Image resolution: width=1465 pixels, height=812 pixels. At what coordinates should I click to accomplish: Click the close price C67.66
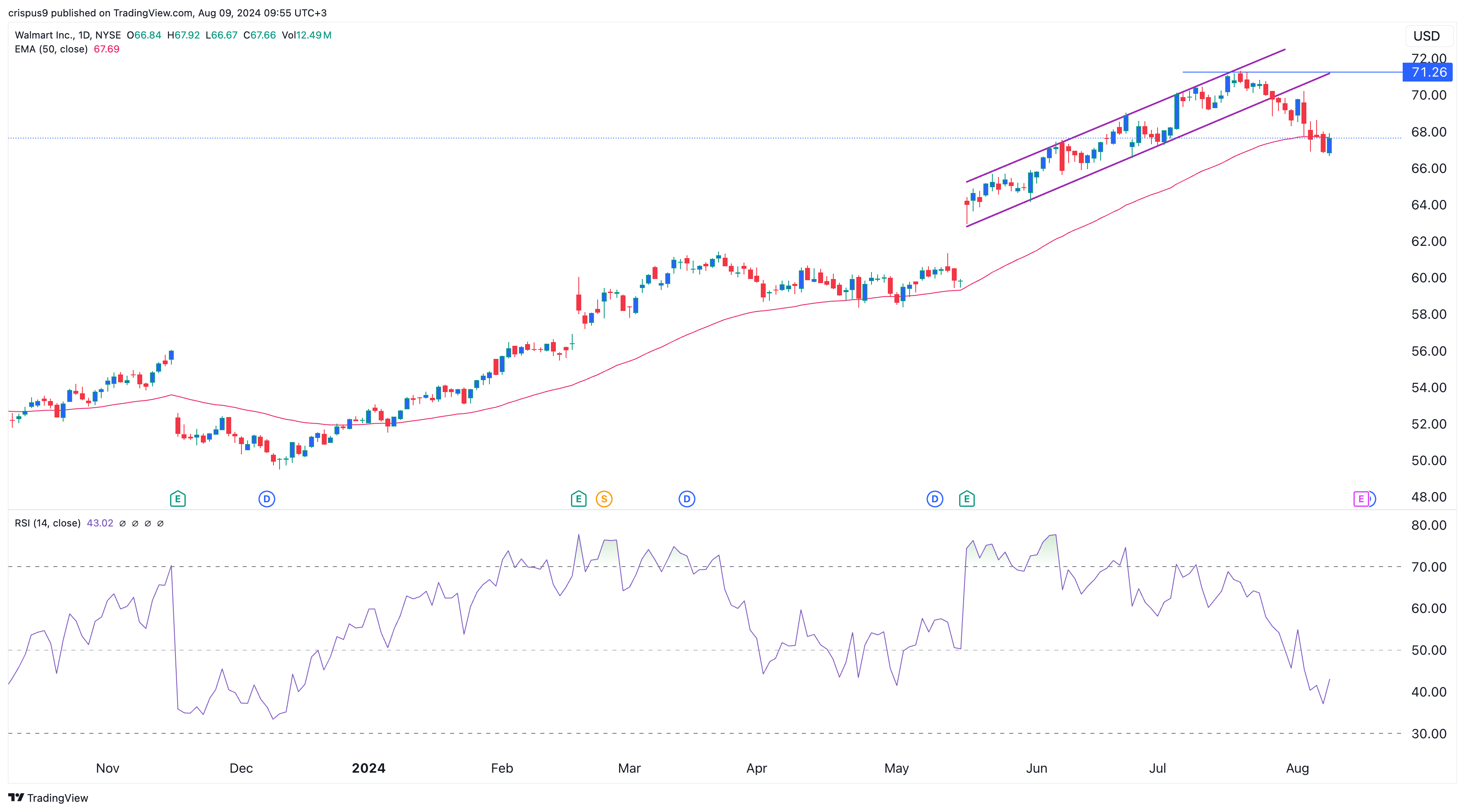click(259, 35)
